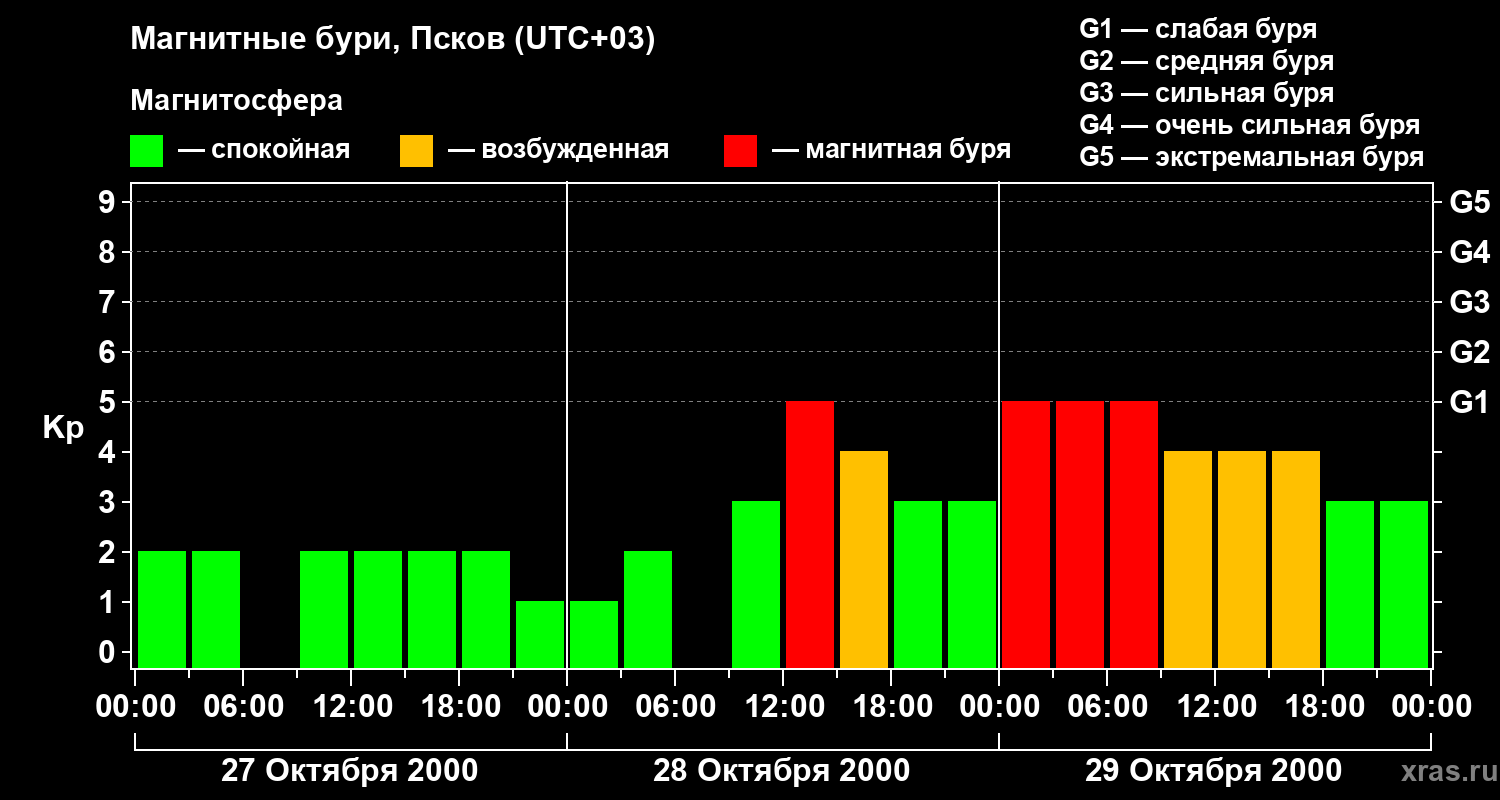
Task: Click the '28 Октября 2000' date label
Action: tap(782, 771)
